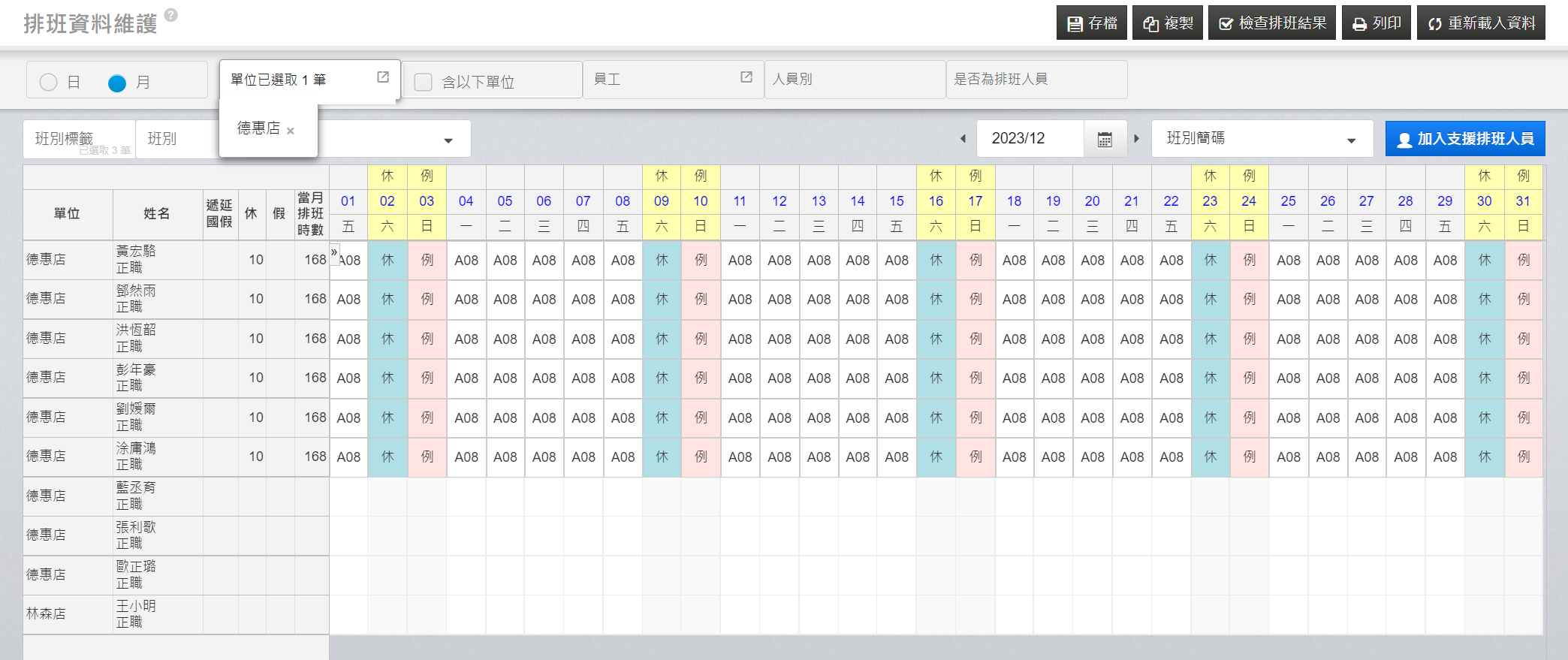Image resolution: width=1568 pixels, height=660 pixels.
Task: Click the 列印 print button
Action: [x=1376, y=23]
